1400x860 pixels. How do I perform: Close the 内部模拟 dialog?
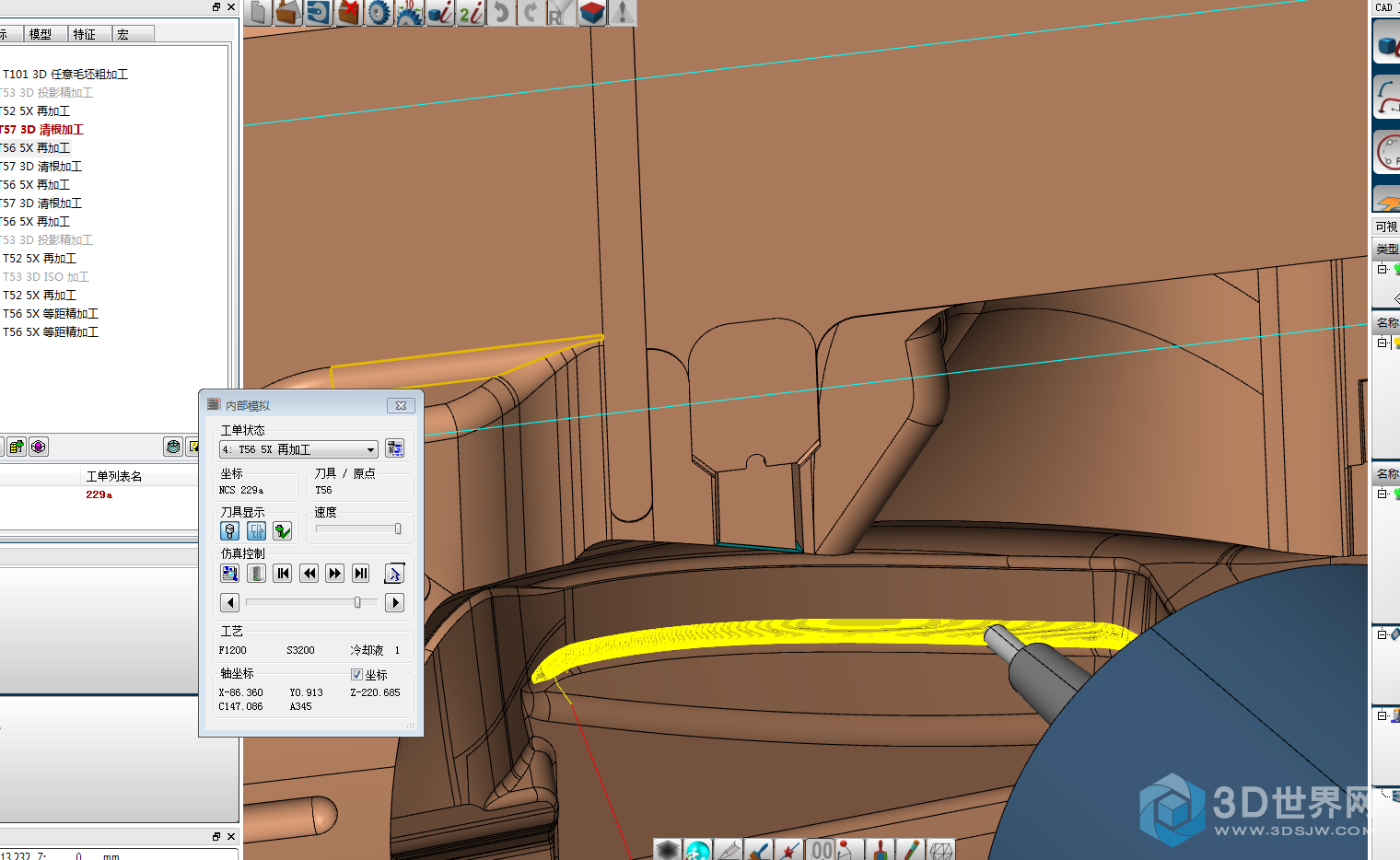point(401,405)
